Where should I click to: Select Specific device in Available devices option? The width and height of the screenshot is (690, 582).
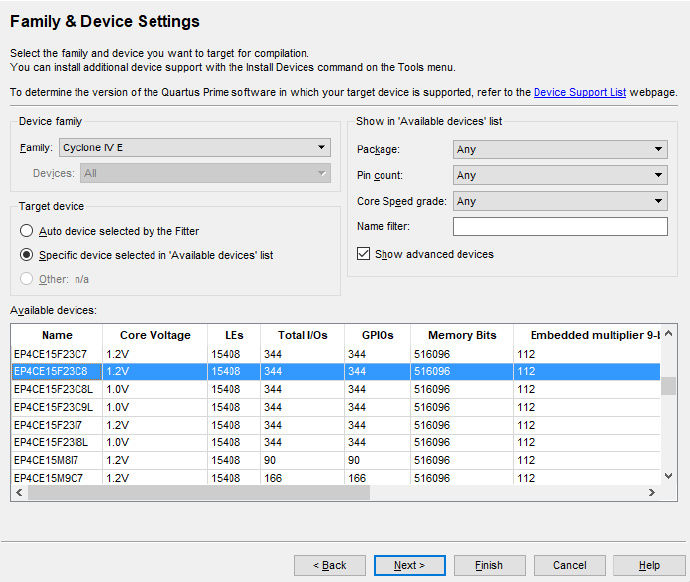(28, 255)
